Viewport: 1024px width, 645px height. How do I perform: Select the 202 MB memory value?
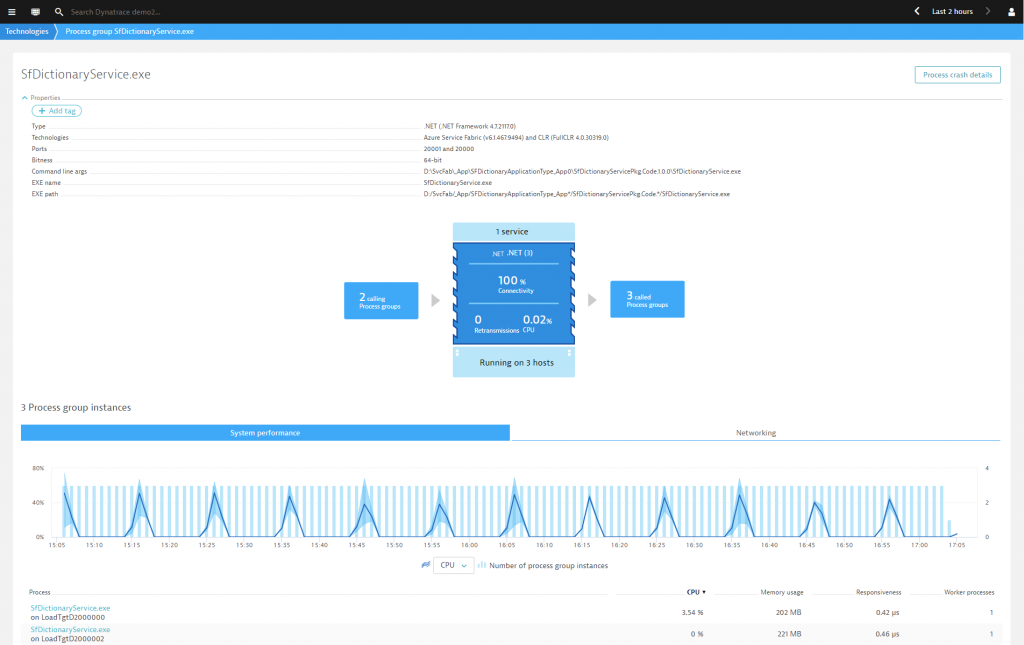tap(788, 612)
